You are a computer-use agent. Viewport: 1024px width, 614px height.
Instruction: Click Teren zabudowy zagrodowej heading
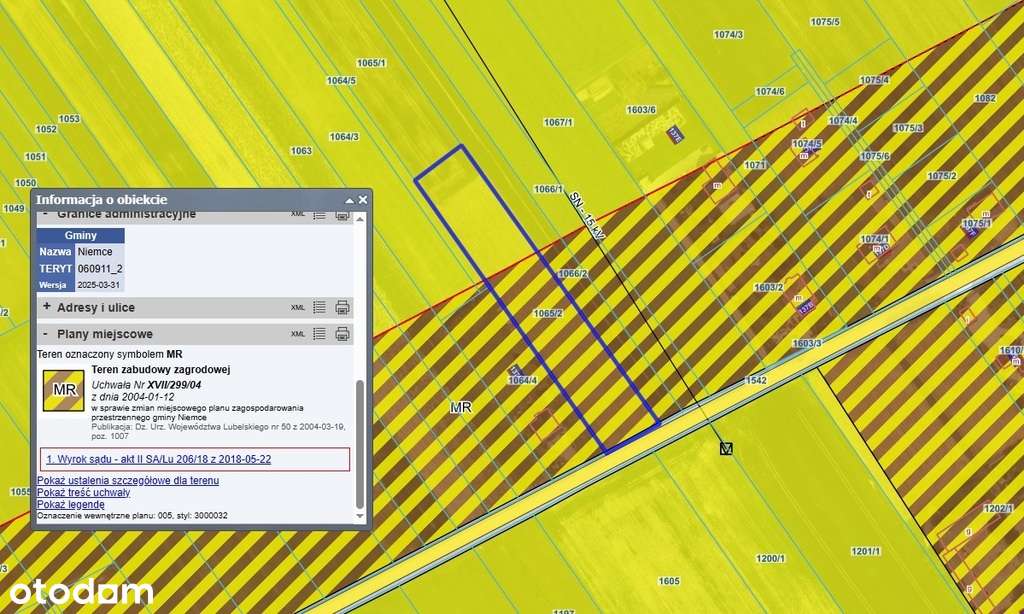161,370
